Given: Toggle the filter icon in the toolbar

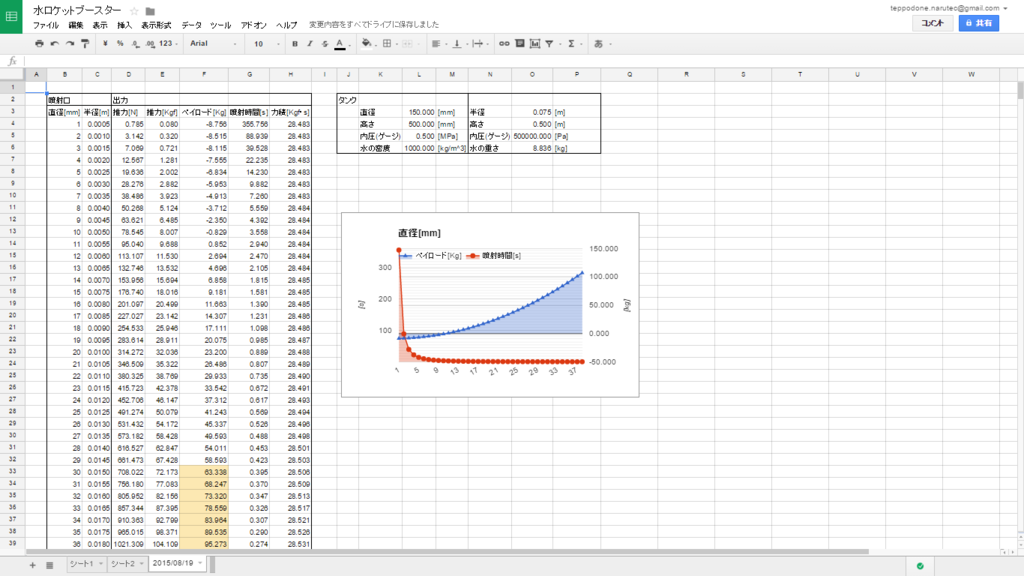Looking at the screenshot, I should pos(550,44).
